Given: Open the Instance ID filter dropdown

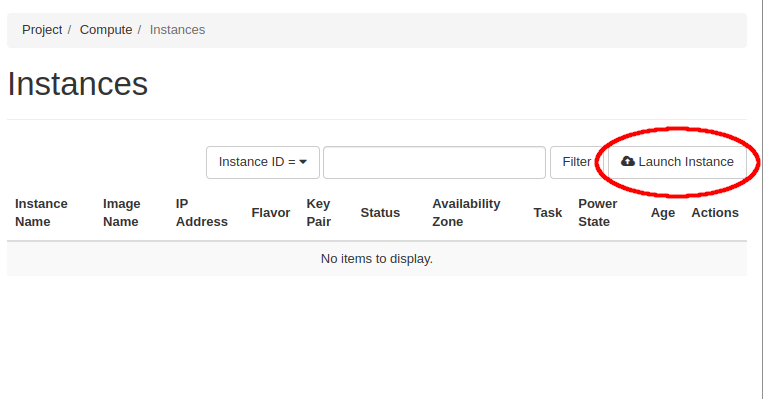Looking at the screenshot, I should point(263,162).
